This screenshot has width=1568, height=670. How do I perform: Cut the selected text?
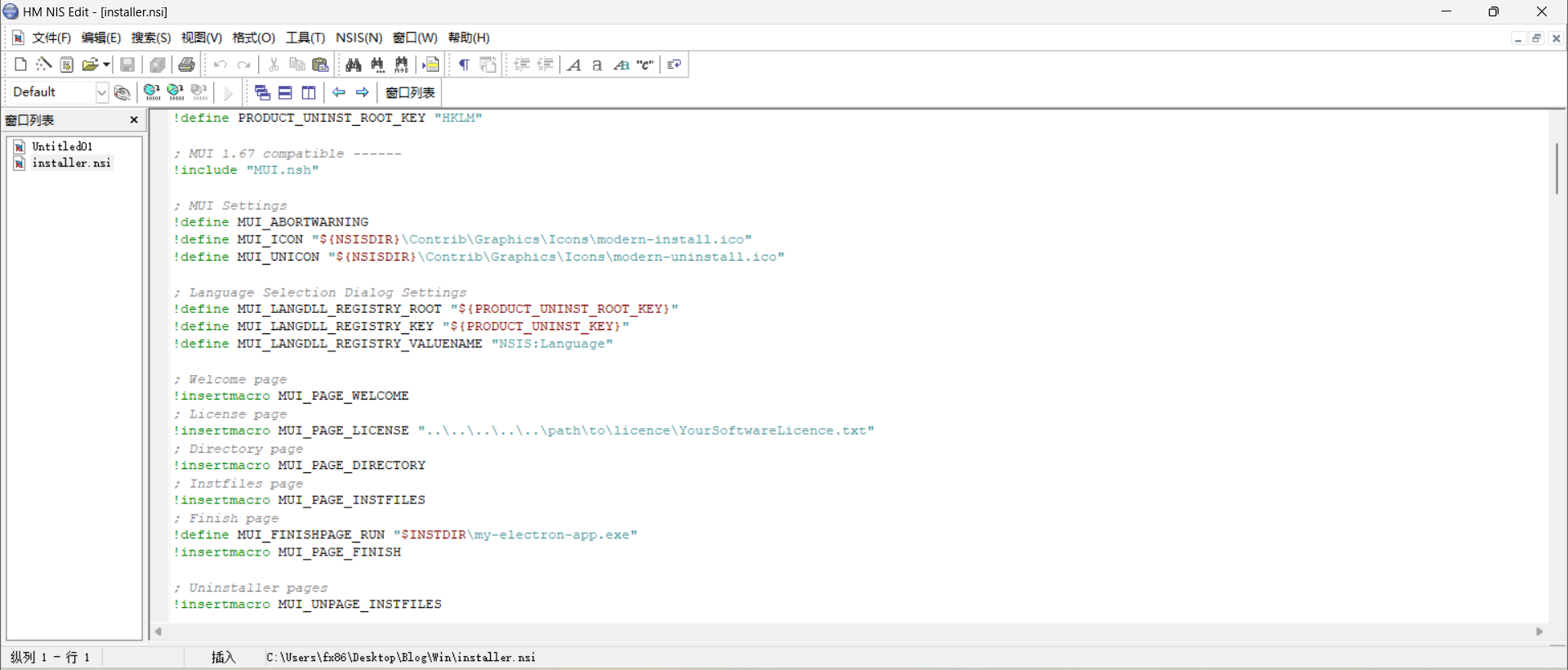click(x=274, y=65)
